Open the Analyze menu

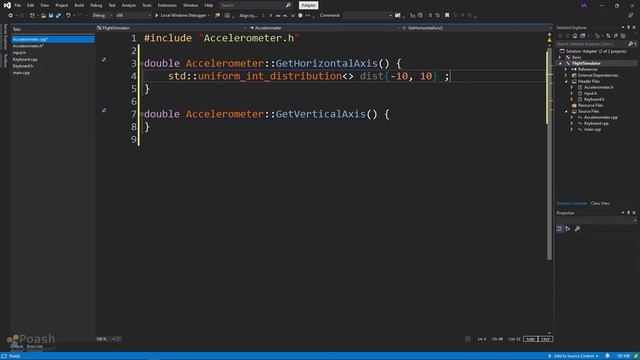point(129,5)
